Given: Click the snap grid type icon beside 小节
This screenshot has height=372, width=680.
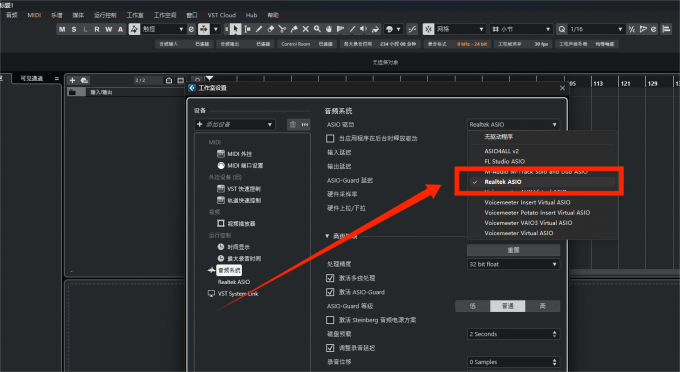Looking at the screenshot, I should tap(495, 29).
